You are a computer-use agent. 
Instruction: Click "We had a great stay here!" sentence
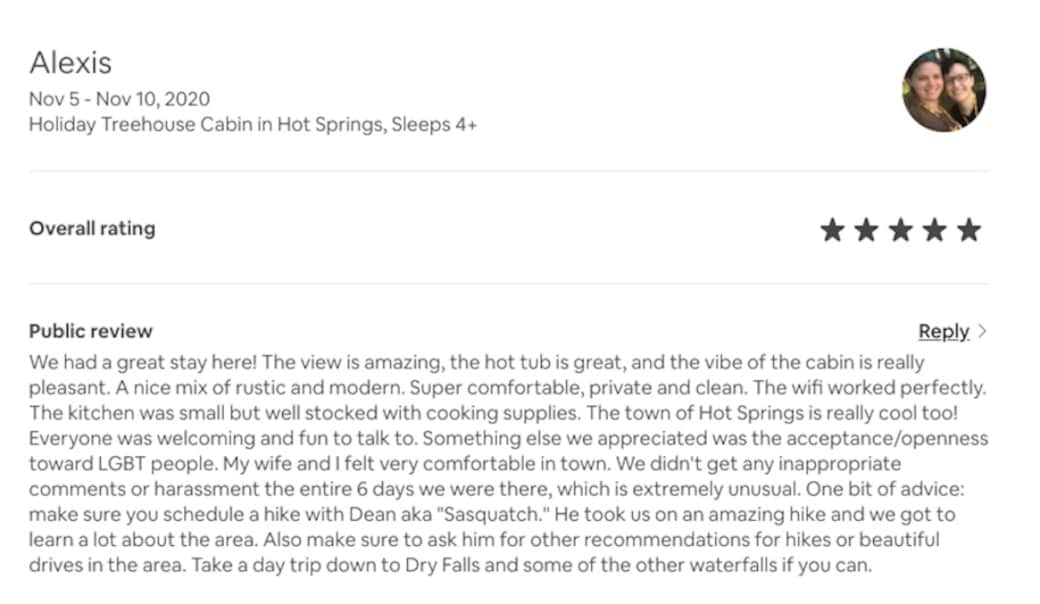(143, 361)
